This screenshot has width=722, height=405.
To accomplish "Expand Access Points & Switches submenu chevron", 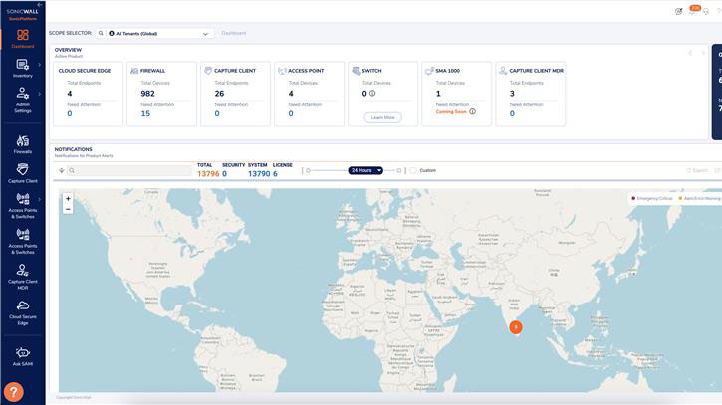I will click(x=40, y=199).
